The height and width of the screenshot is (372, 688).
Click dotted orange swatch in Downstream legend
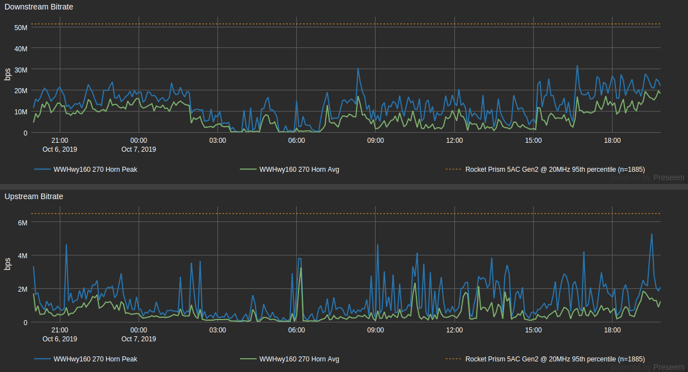454,169
